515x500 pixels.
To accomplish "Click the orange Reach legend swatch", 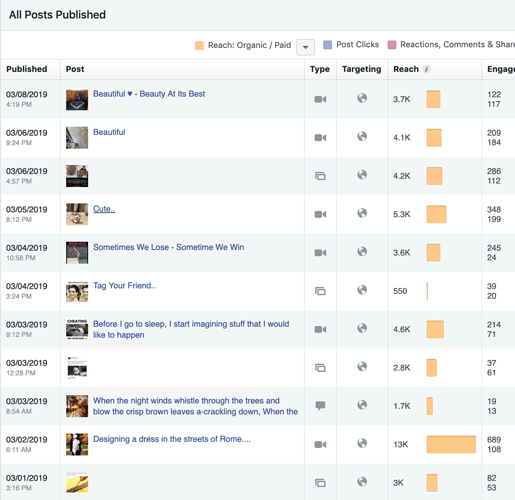I will (x=199, y=45).
